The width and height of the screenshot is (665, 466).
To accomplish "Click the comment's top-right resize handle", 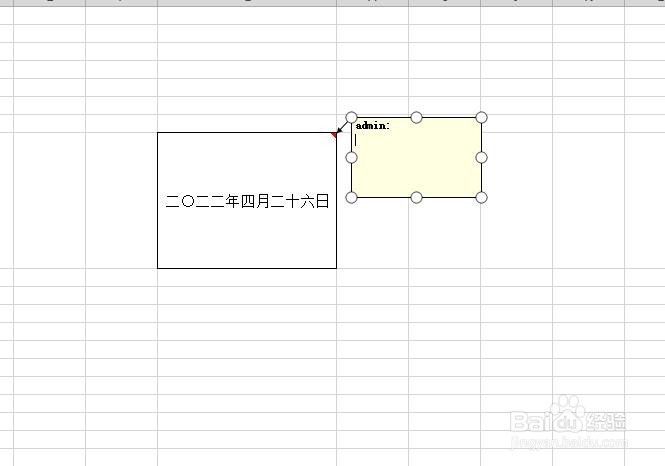I will (x=481, y=117).
